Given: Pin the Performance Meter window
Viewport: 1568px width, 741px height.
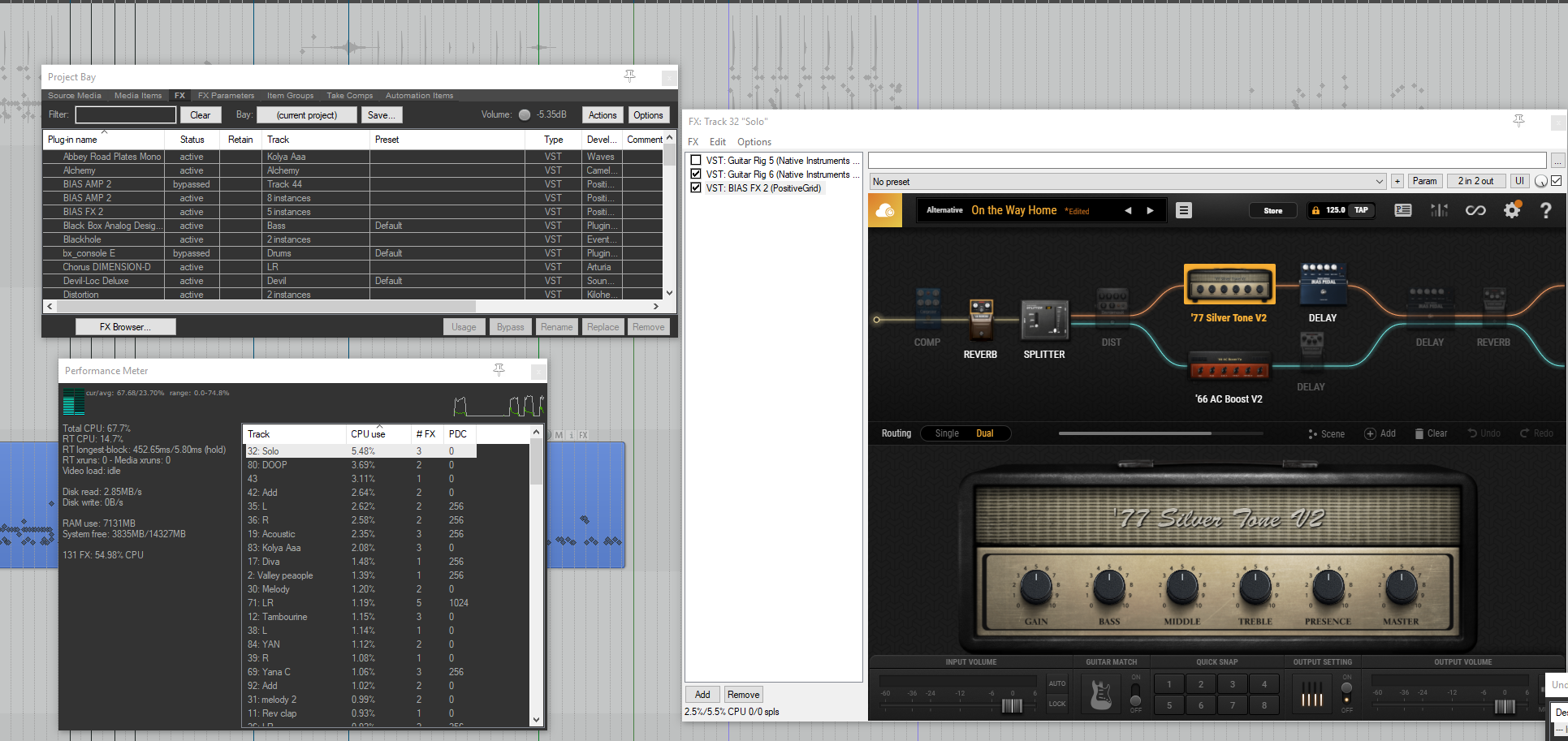Looking at the screenshot, I should pyautogui.click(x=499, y=370).
